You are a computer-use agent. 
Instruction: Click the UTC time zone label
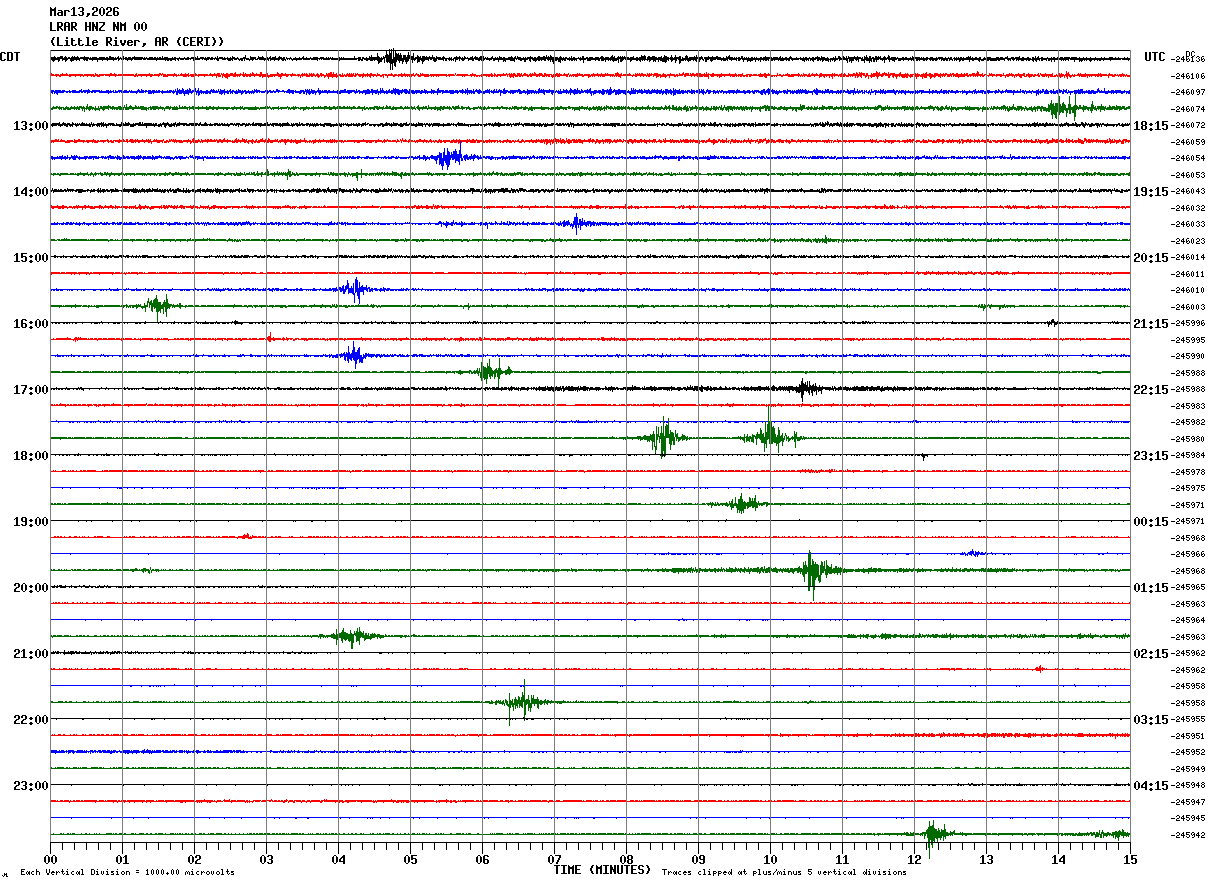[x=1155, y=57]
